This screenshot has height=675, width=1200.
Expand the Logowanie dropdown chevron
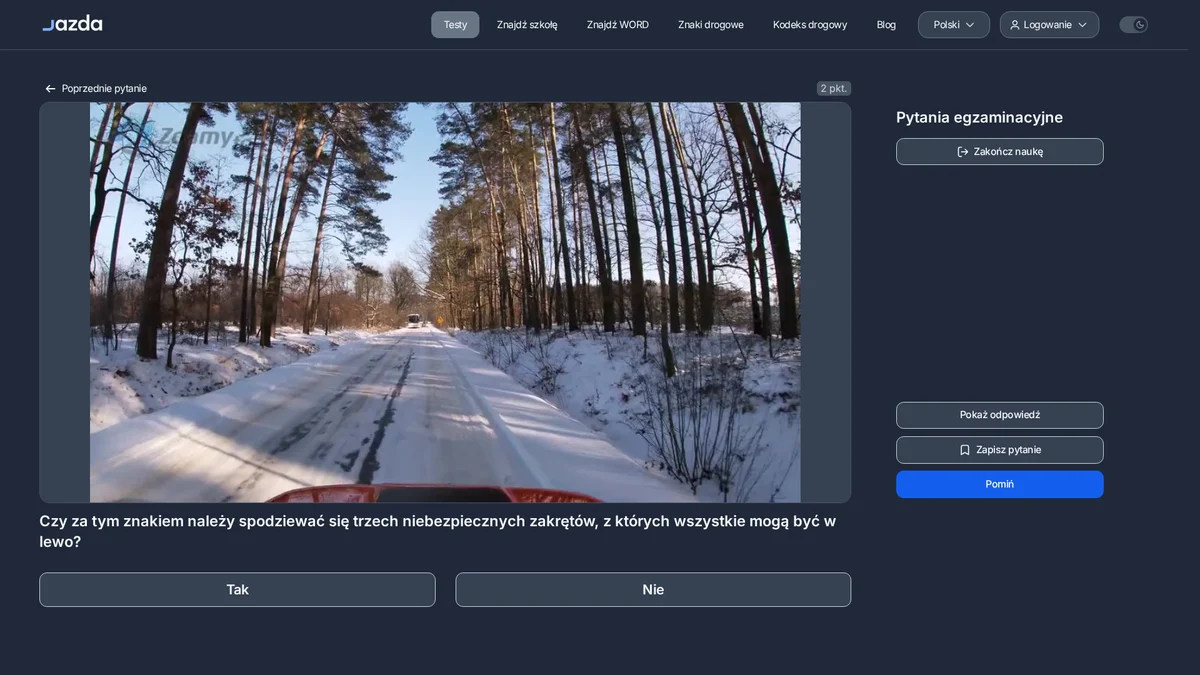[x=1082, y=25]
